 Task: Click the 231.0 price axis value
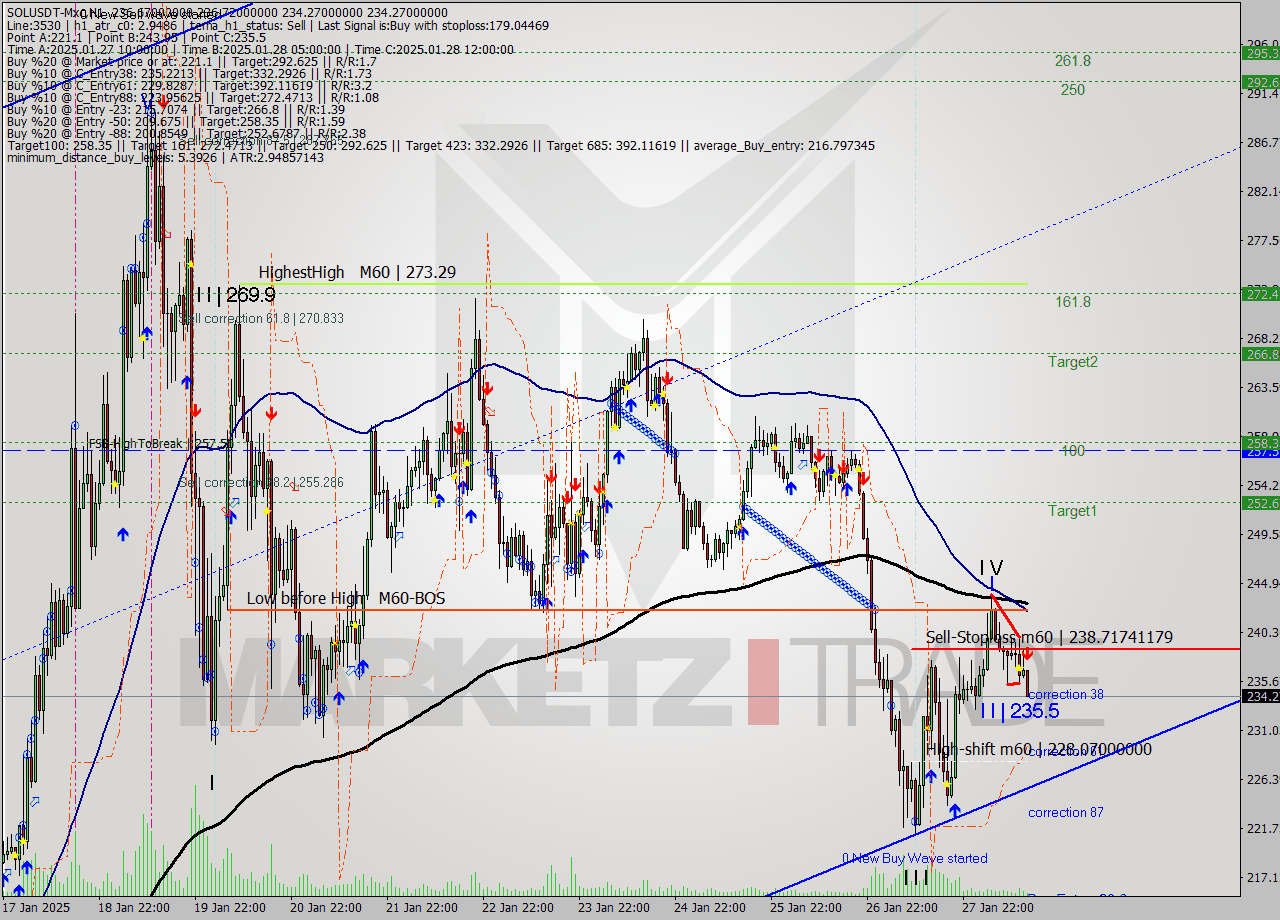pyautogui.click(x=1262, y=731)
